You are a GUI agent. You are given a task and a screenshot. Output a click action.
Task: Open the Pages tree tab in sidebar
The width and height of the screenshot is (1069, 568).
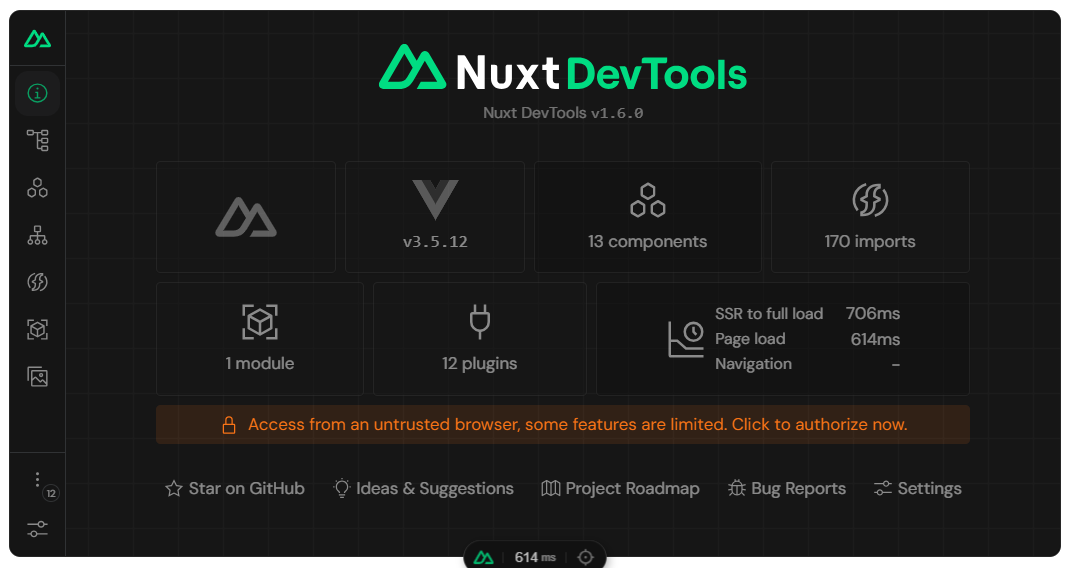[37, 140]
